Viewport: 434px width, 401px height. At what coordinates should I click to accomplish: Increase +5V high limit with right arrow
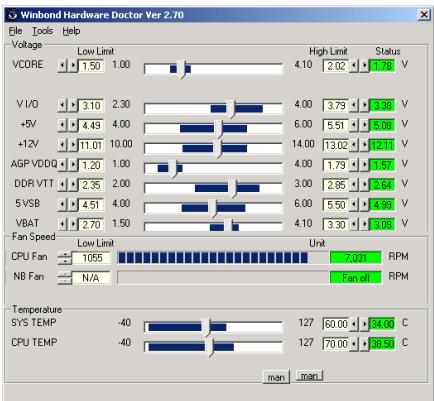(x=364, y=125)
